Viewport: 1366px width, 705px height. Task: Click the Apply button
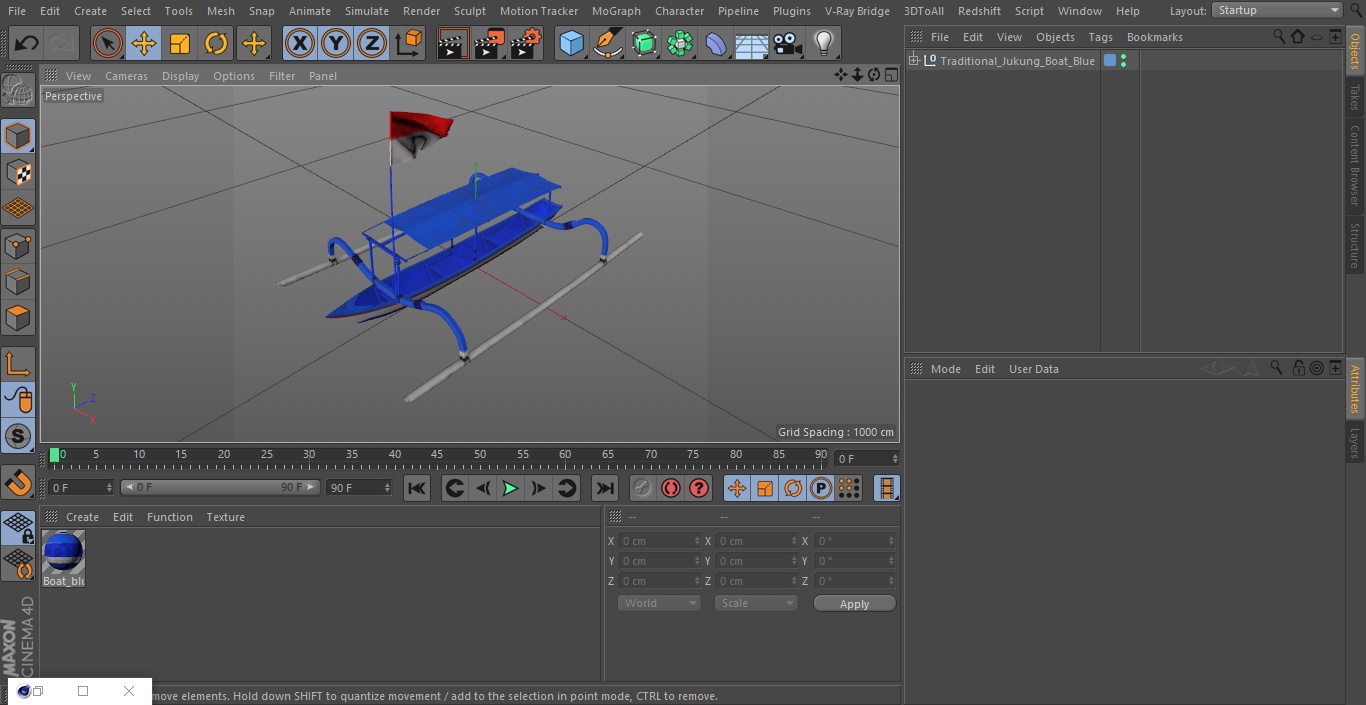click(x=854, y=604)
